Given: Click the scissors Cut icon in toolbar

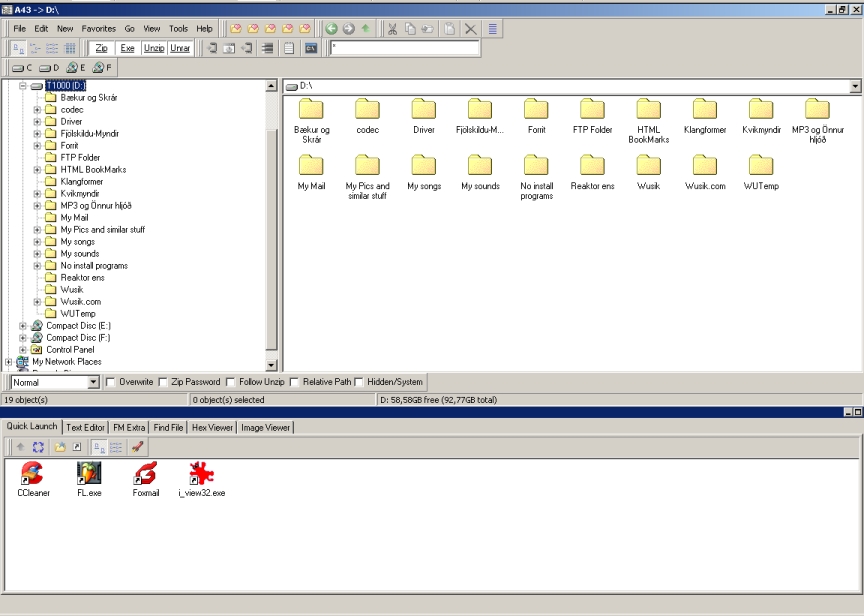Looking at the screenshot, I should coord(393,29).
